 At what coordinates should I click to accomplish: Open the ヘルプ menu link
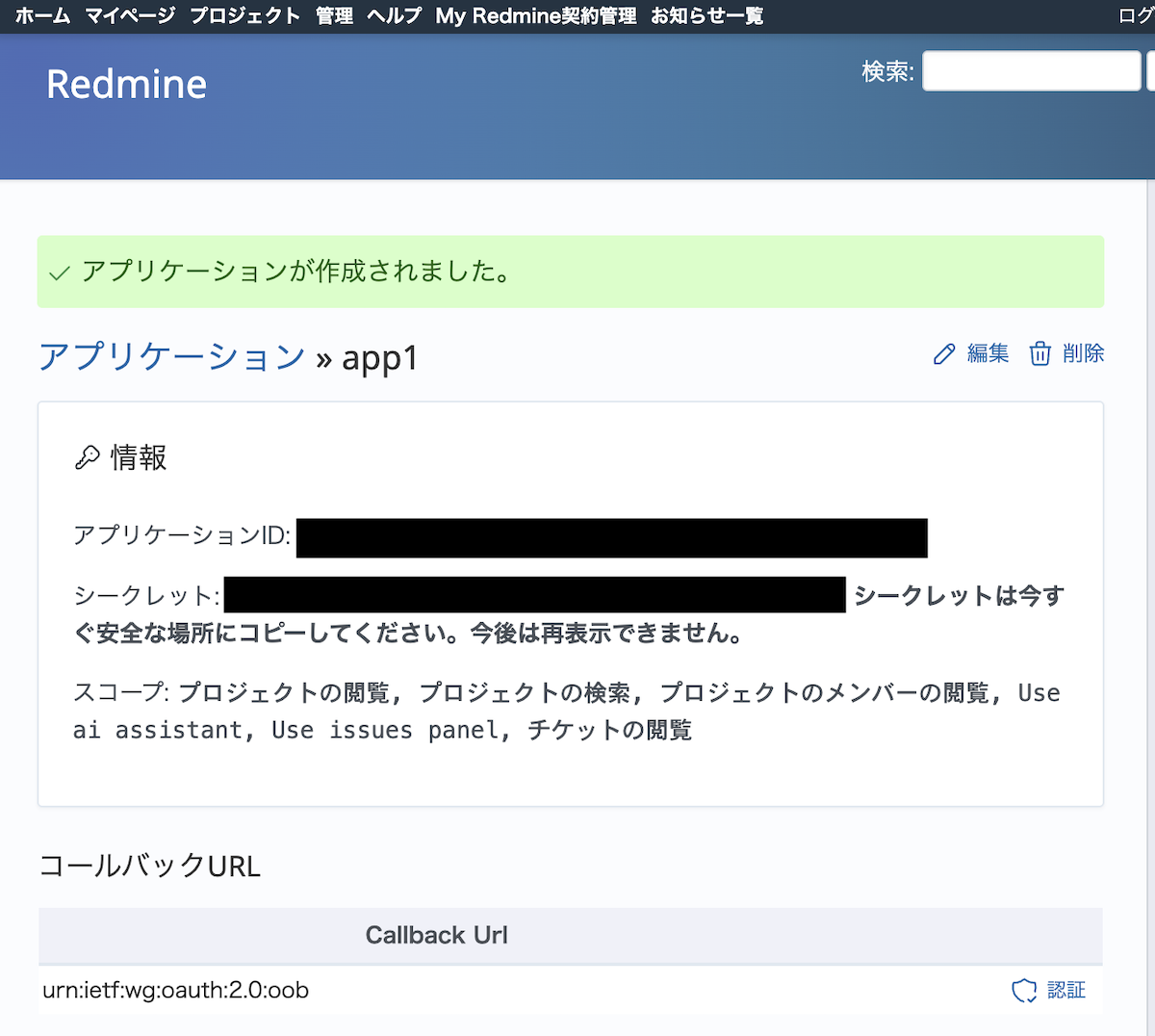click(x=394, y=15)
